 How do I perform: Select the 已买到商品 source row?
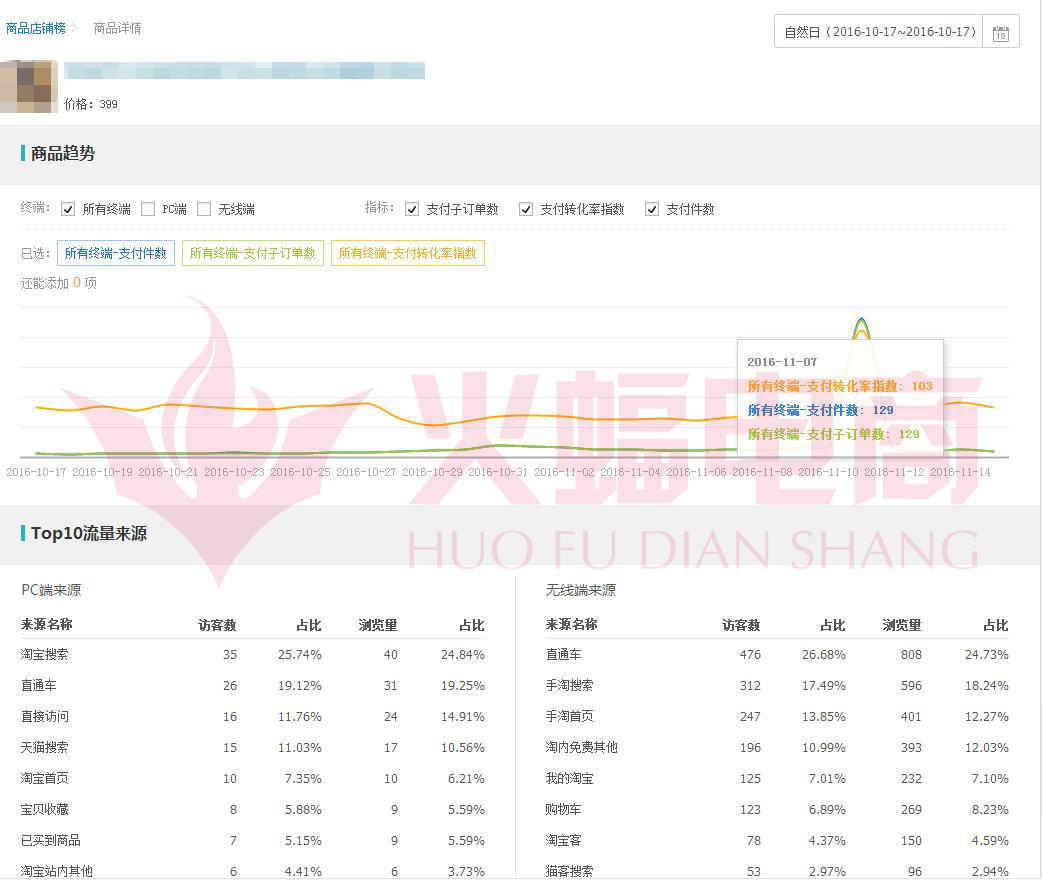(x=253, y=840)
